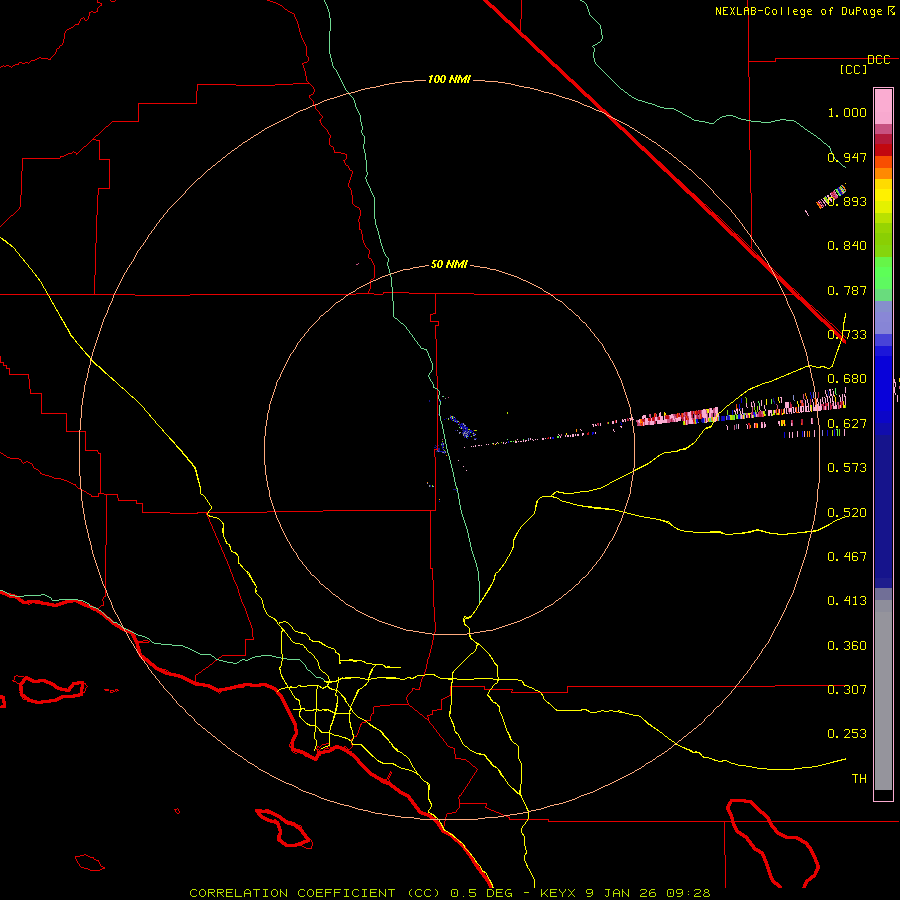This screenshot has width=900, height=900.
Task: Select the 0.680 legend value
Action: tap(847, 379)
